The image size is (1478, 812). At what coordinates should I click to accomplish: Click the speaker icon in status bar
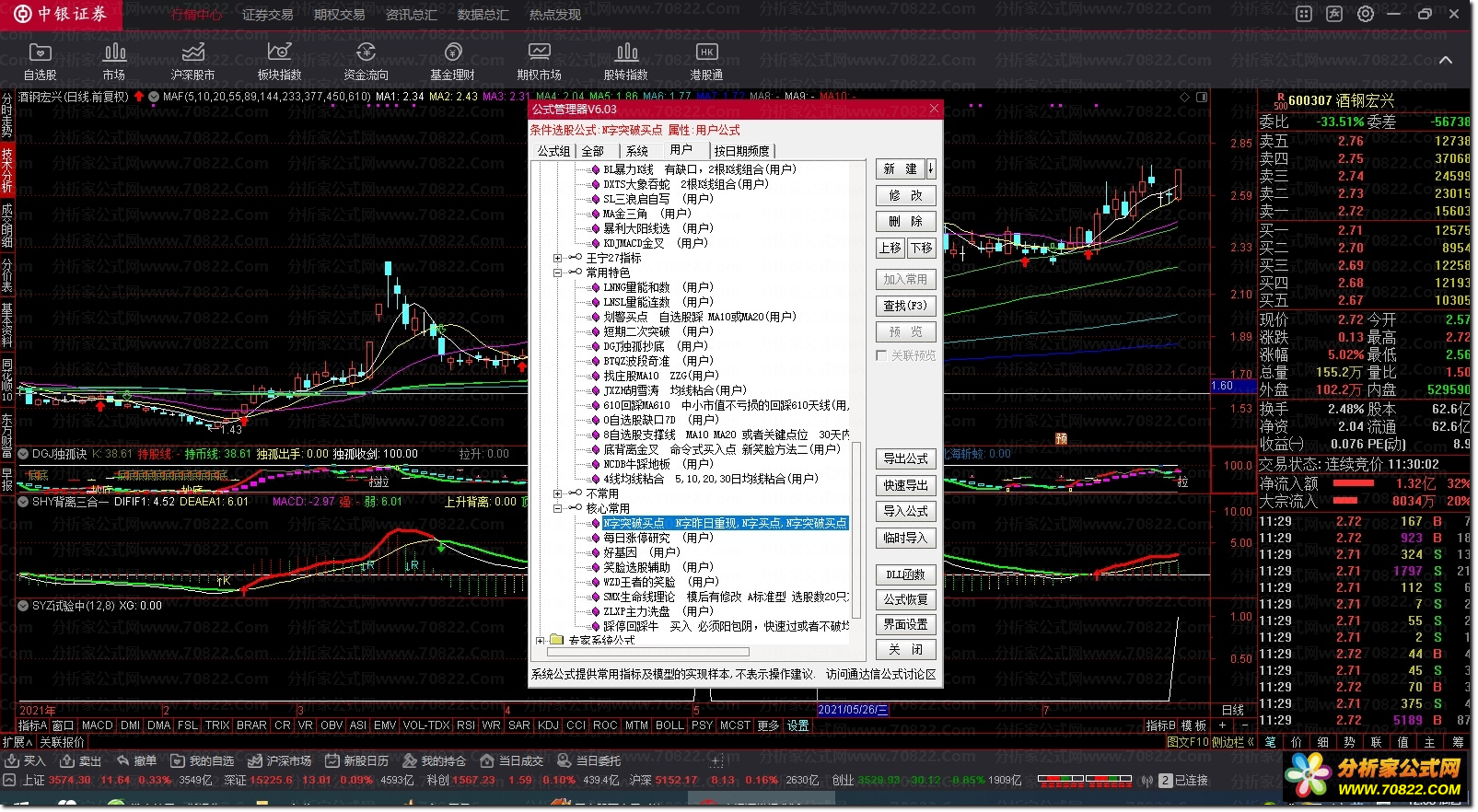tap(1147, 781)
